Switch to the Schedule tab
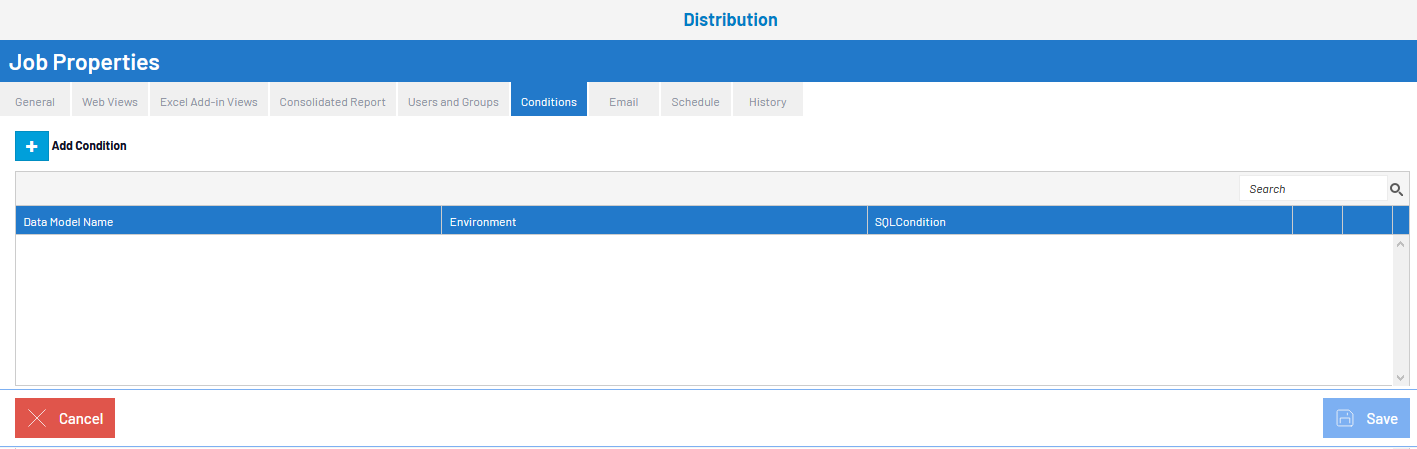1417x449 pixels. click(x=695, y=102)
